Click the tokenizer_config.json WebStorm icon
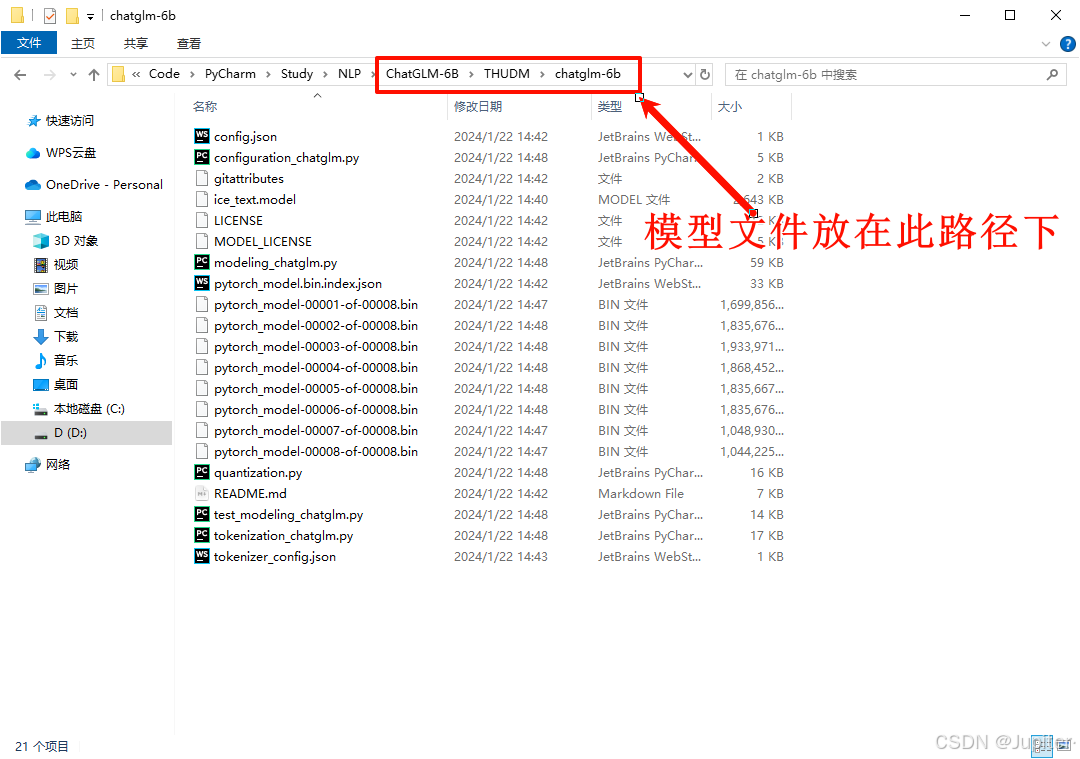Viewport: 1080px width, 759px height. click(x=202, y=556)
